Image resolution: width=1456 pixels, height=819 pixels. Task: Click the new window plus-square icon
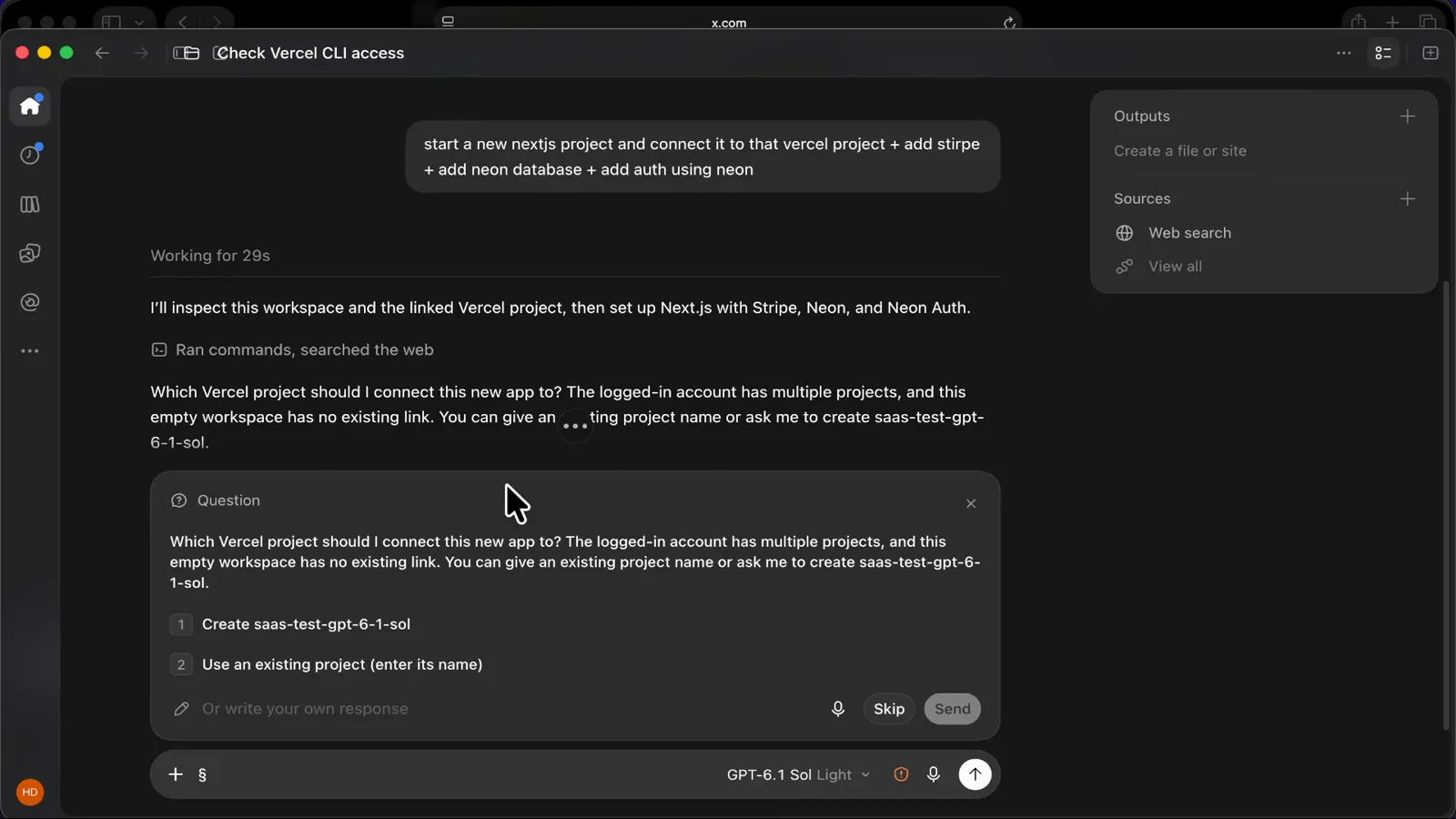[x=1431, y=53]
